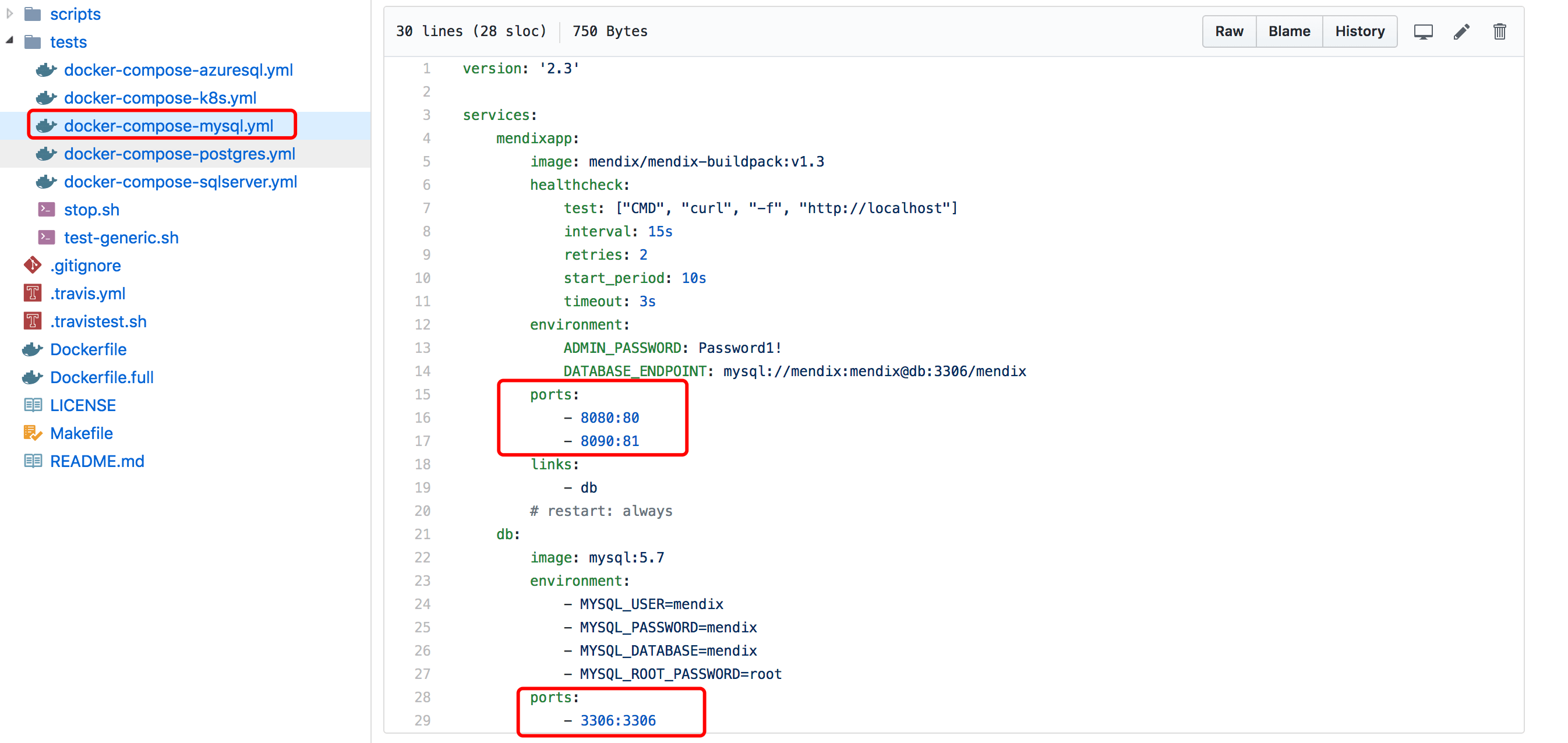Open docker-compose-postgres.yml file

click(179, 154)
